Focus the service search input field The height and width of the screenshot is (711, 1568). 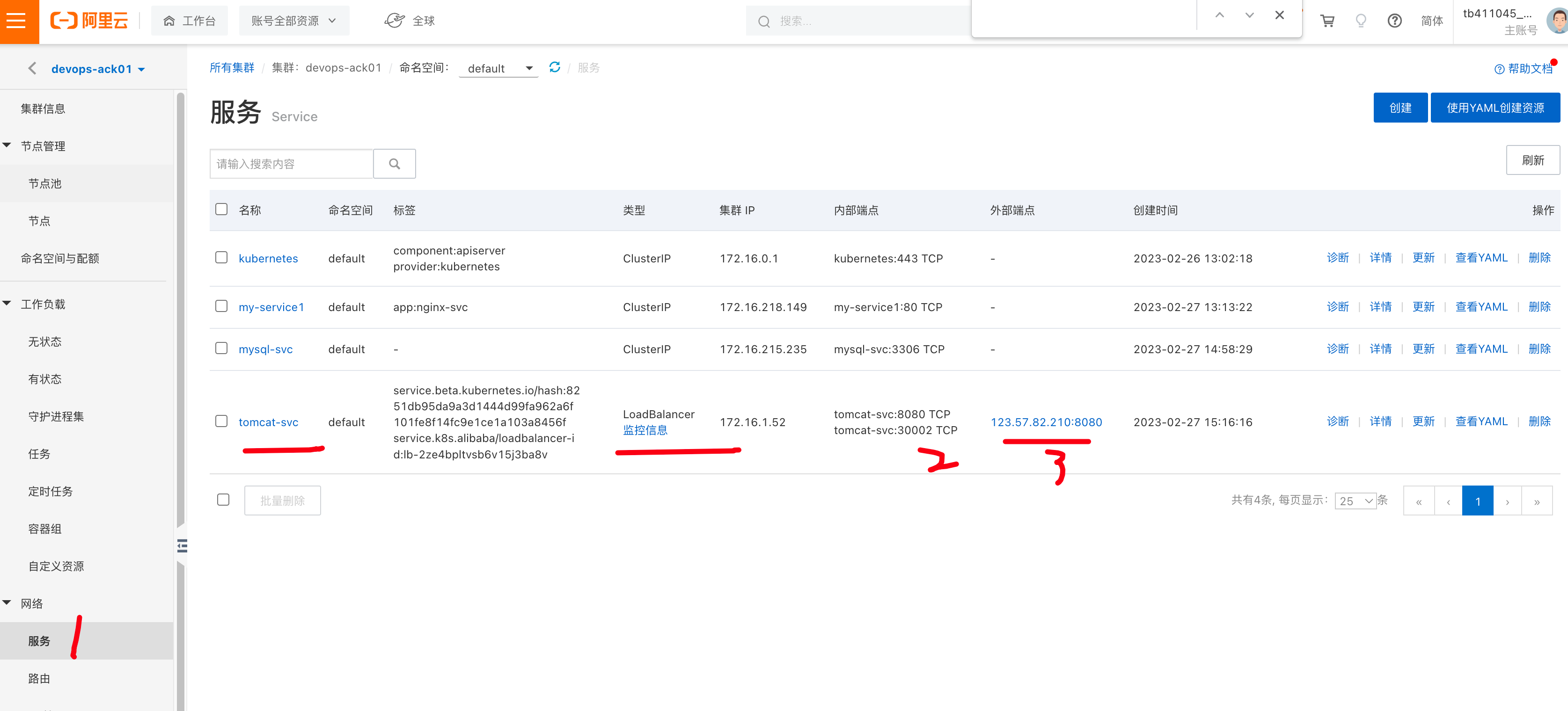pos(291,164)
